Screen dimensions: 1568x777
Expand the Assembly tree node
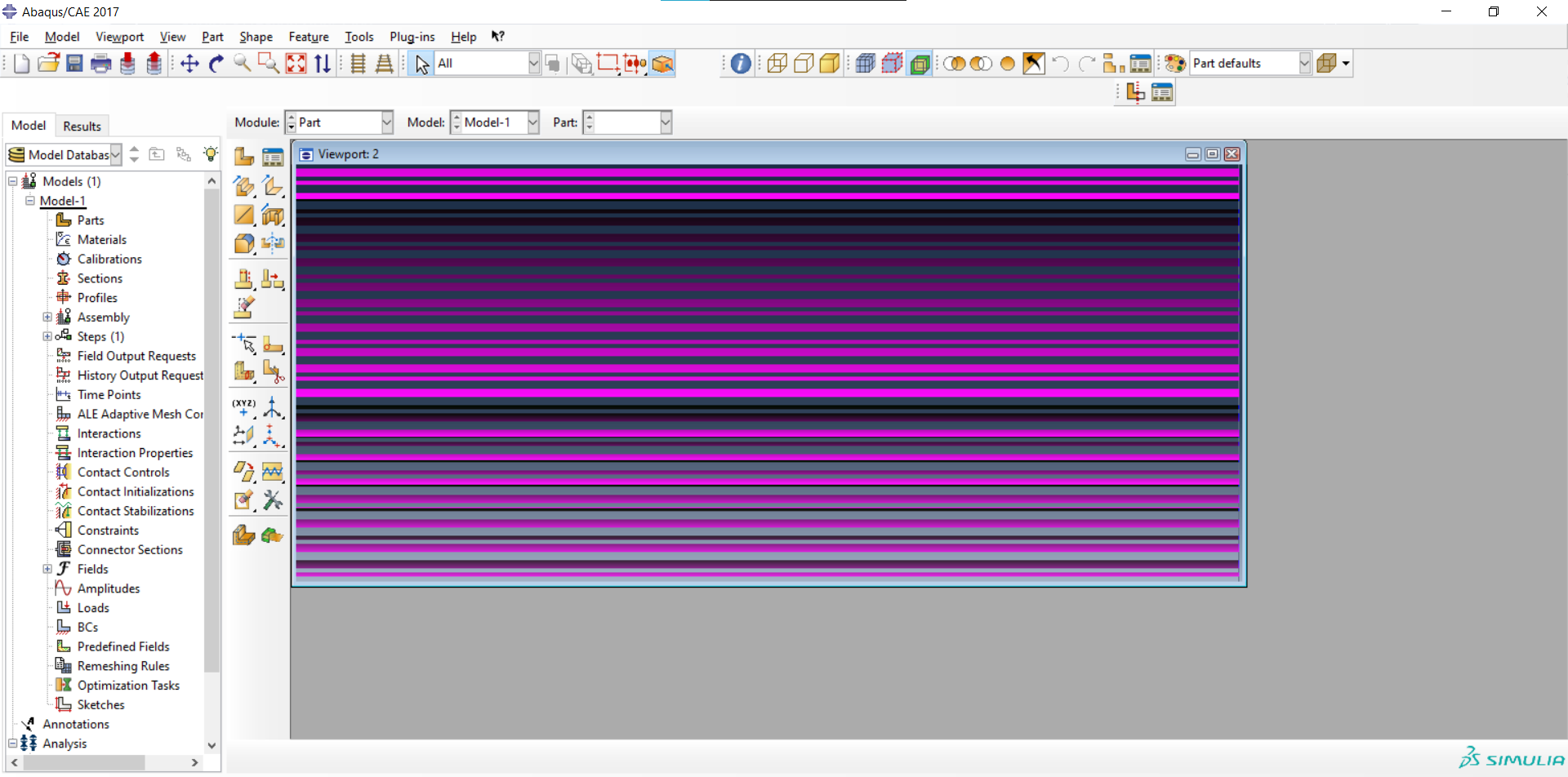tap(47, 317)
